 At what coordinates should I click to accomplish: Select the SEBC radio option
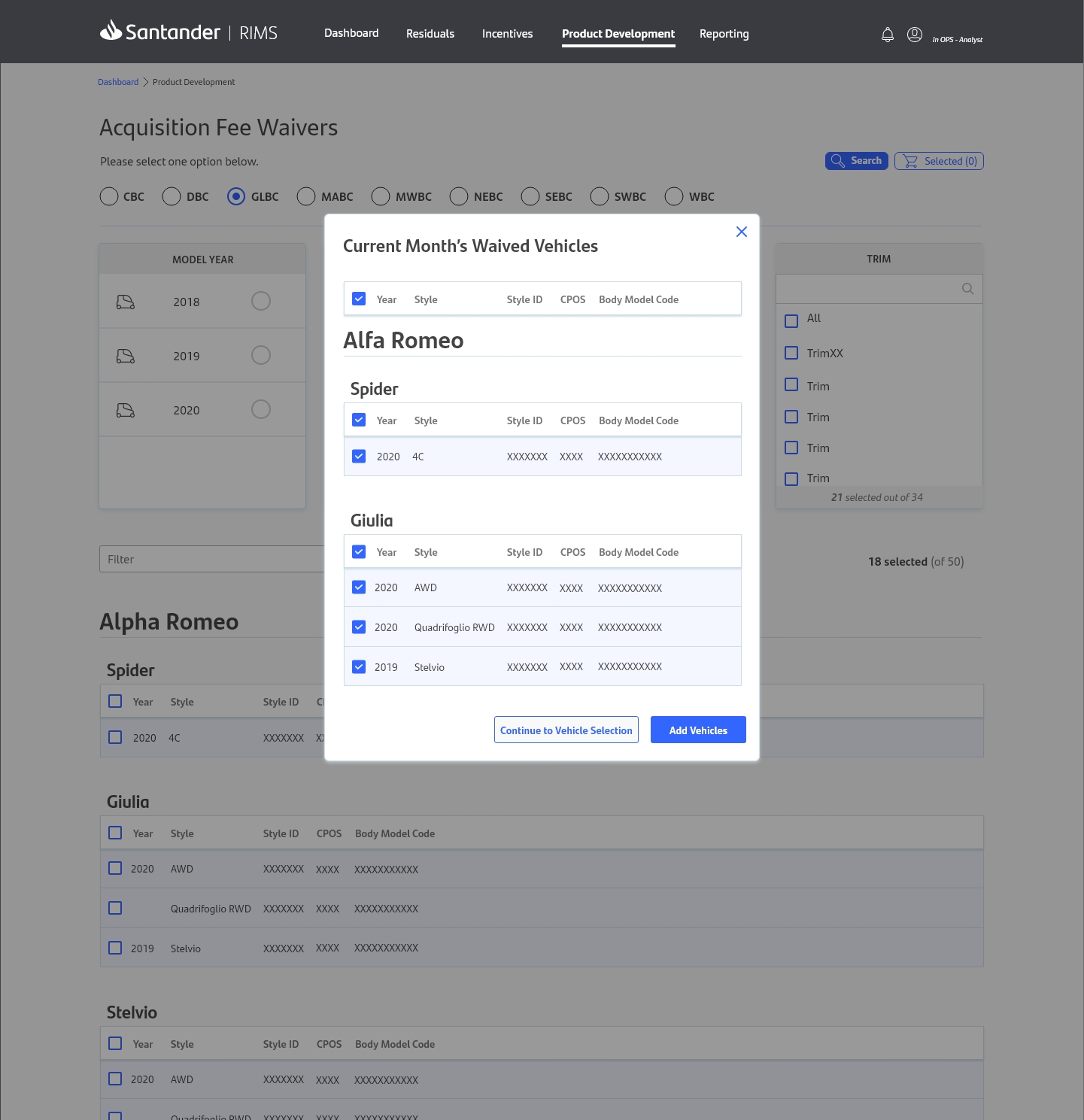[x=530, y=196]
